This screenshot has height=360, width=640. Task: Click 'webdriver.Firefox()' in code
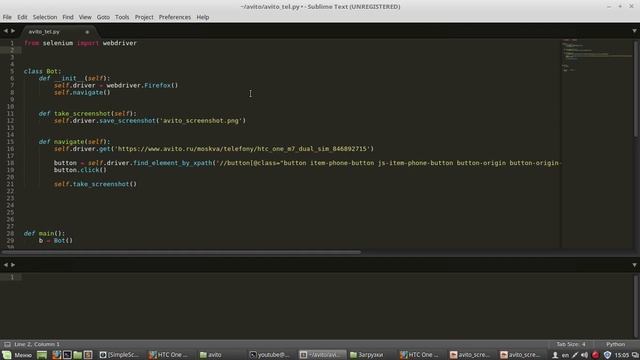tap(142, 85)
